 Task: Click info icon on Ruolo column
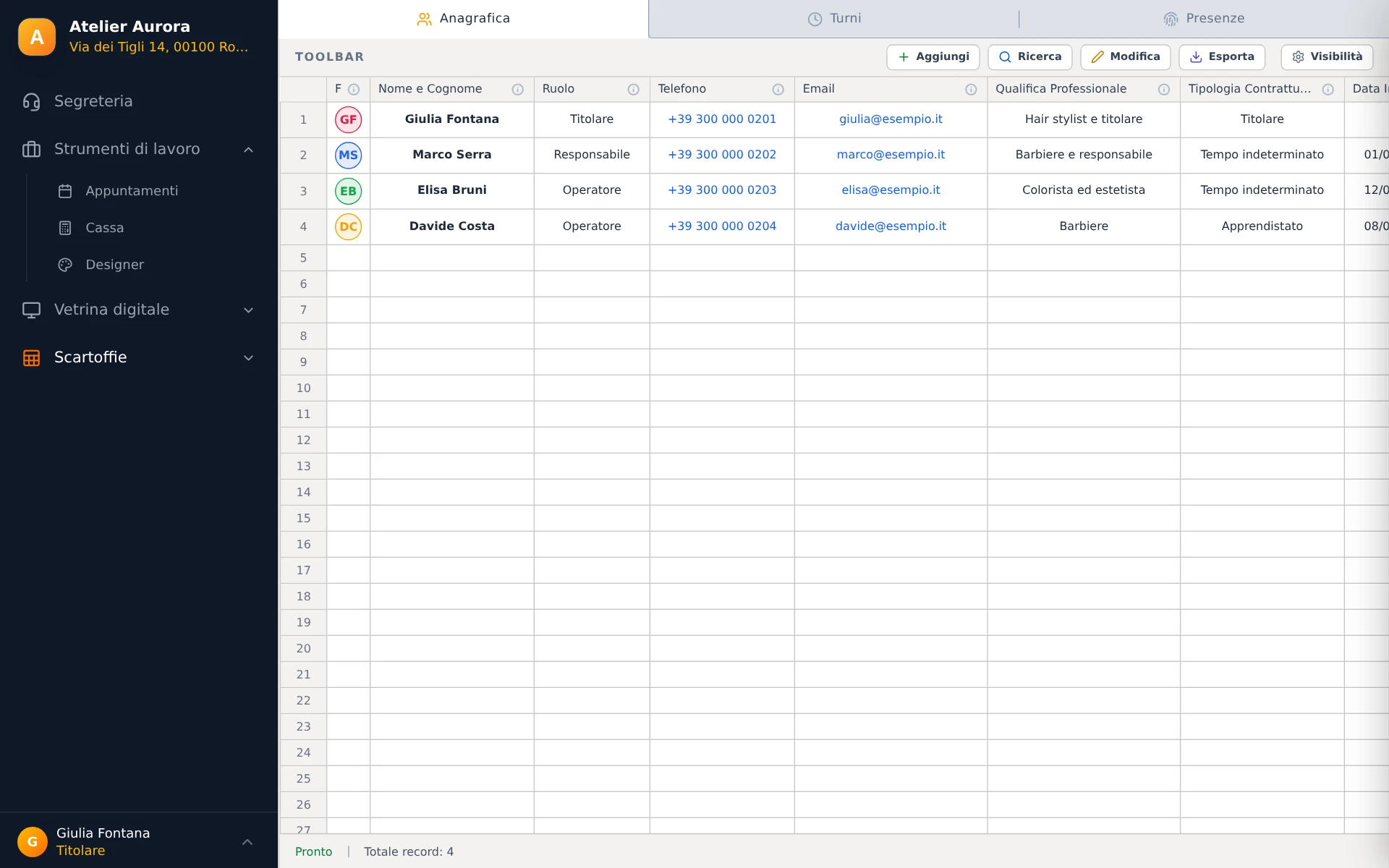pyautogui.click(x=634, y=90)
